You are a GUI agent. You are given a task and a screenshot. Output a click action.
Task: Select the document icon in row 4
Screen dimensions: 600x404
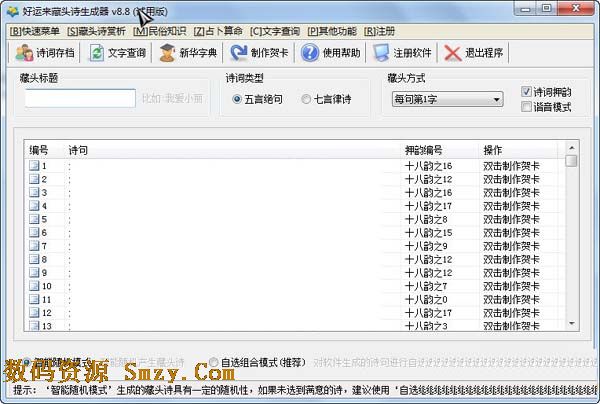(x=34, y=205)
